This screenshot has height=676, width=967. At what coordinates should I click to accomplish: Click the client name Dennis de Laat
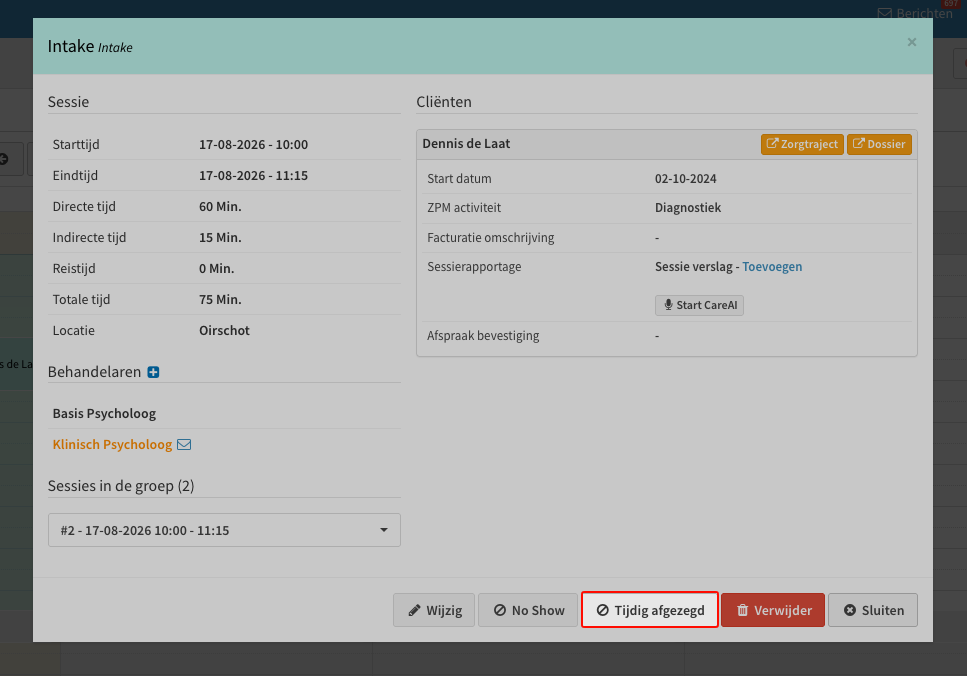tap(466, 144)
